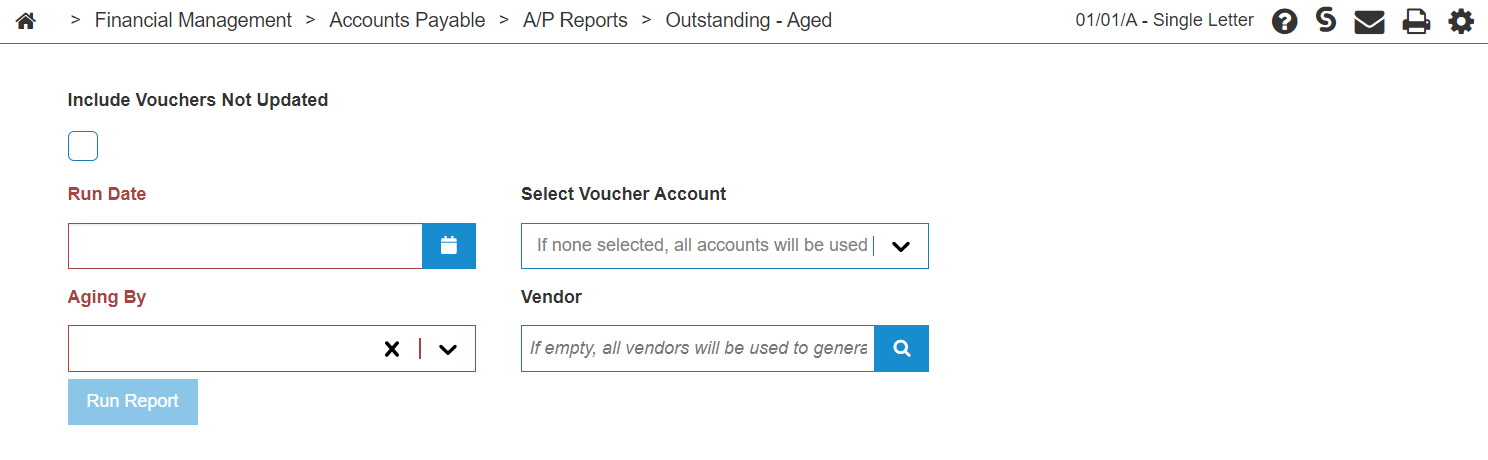Expand the Select Voucher Account dropdown arrow

click(900, 247)
